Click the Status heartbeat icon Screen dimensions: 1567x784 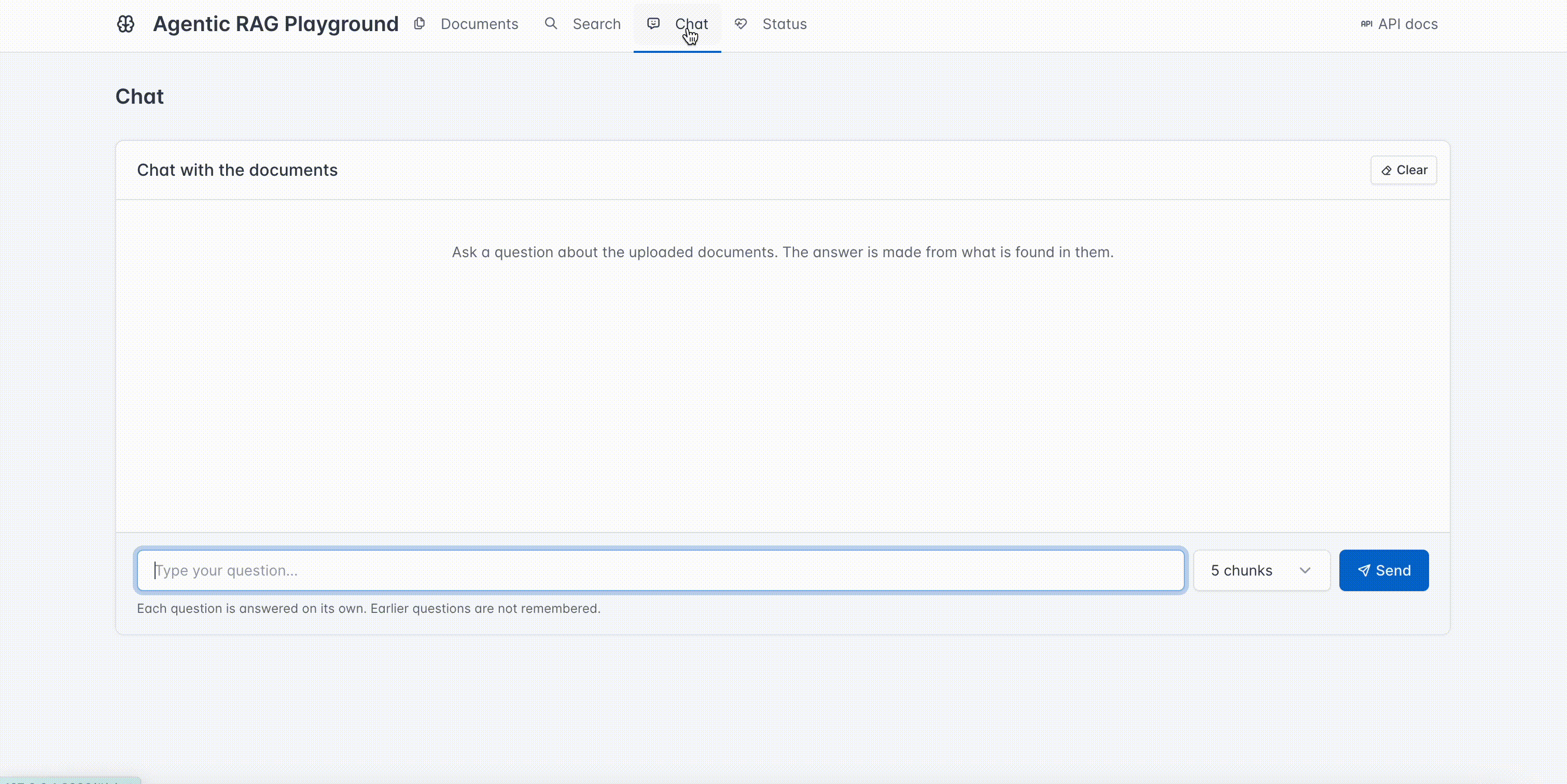(x=740, y=24)
